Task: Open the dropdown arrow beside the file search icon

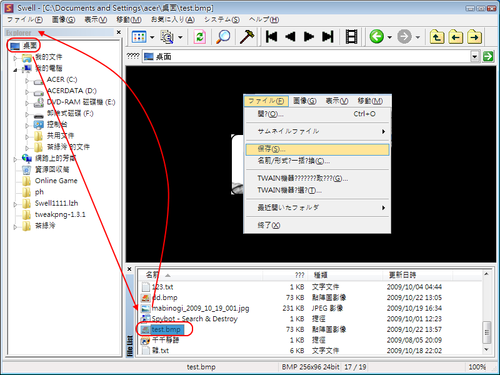Action: [x=180, y=37]
